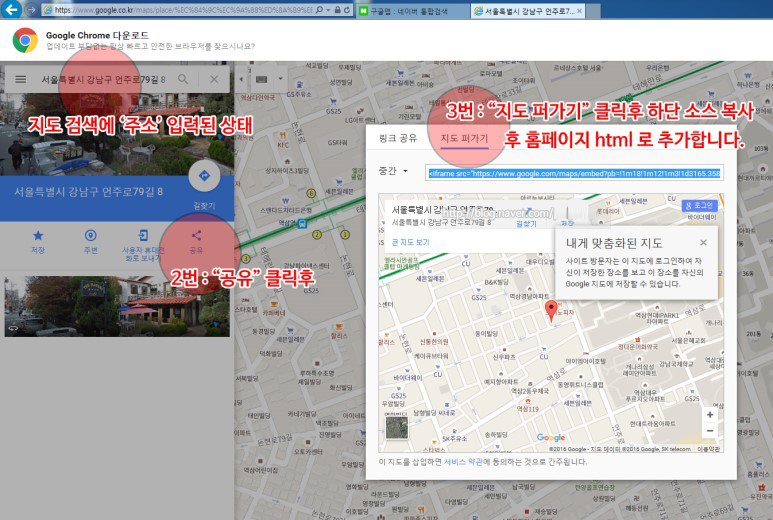Image resolution: width=773 pixels, height=520 pixels.
Task: Close the 내게 맞춤화된 지도 popup
Action: pos(703,243)
